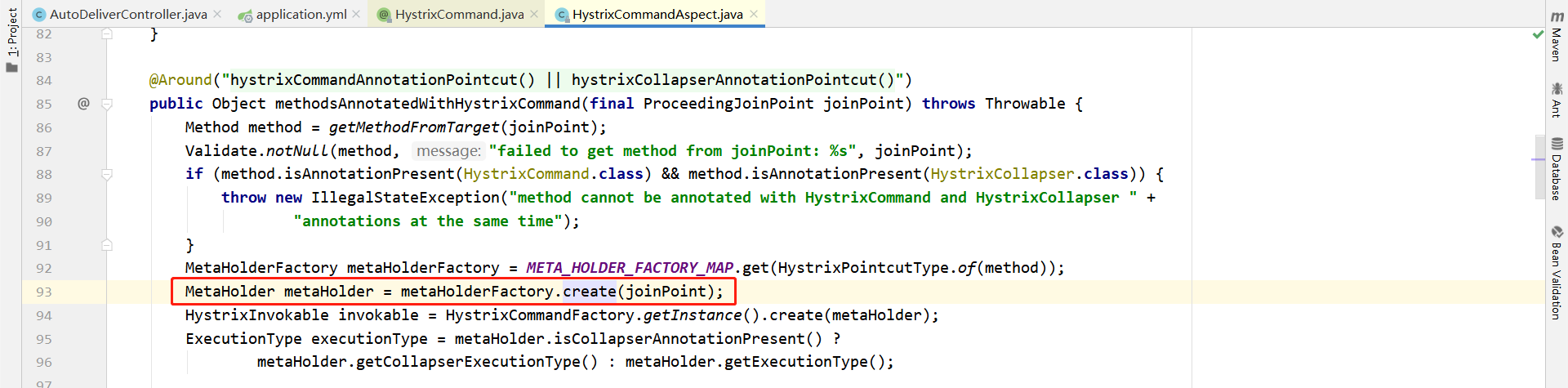Open the Maven tool window
Screen dimensions: 1568x388
point(1557,36)
